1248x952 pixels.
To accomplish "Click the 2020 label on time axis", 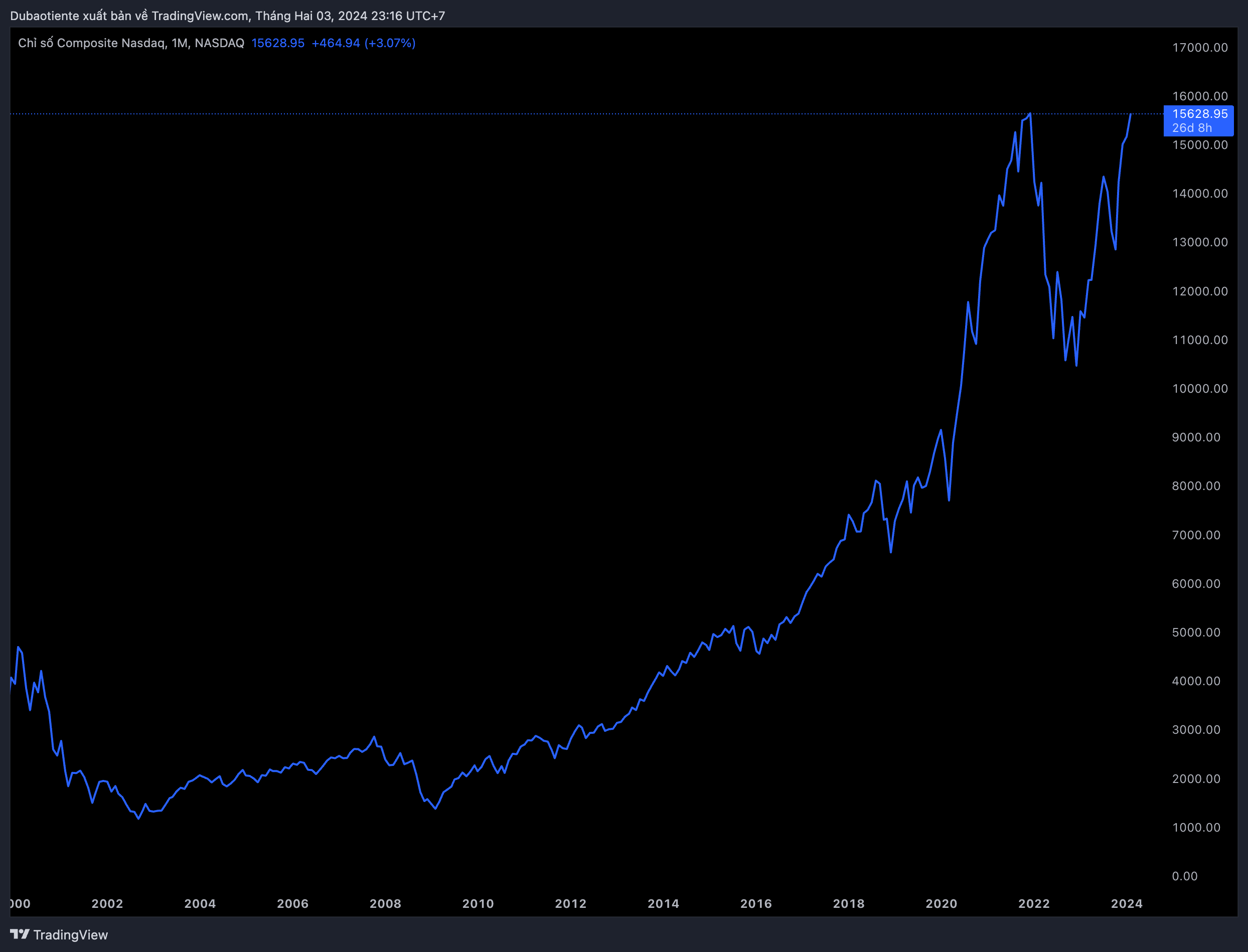I will (x=941, y=904).
